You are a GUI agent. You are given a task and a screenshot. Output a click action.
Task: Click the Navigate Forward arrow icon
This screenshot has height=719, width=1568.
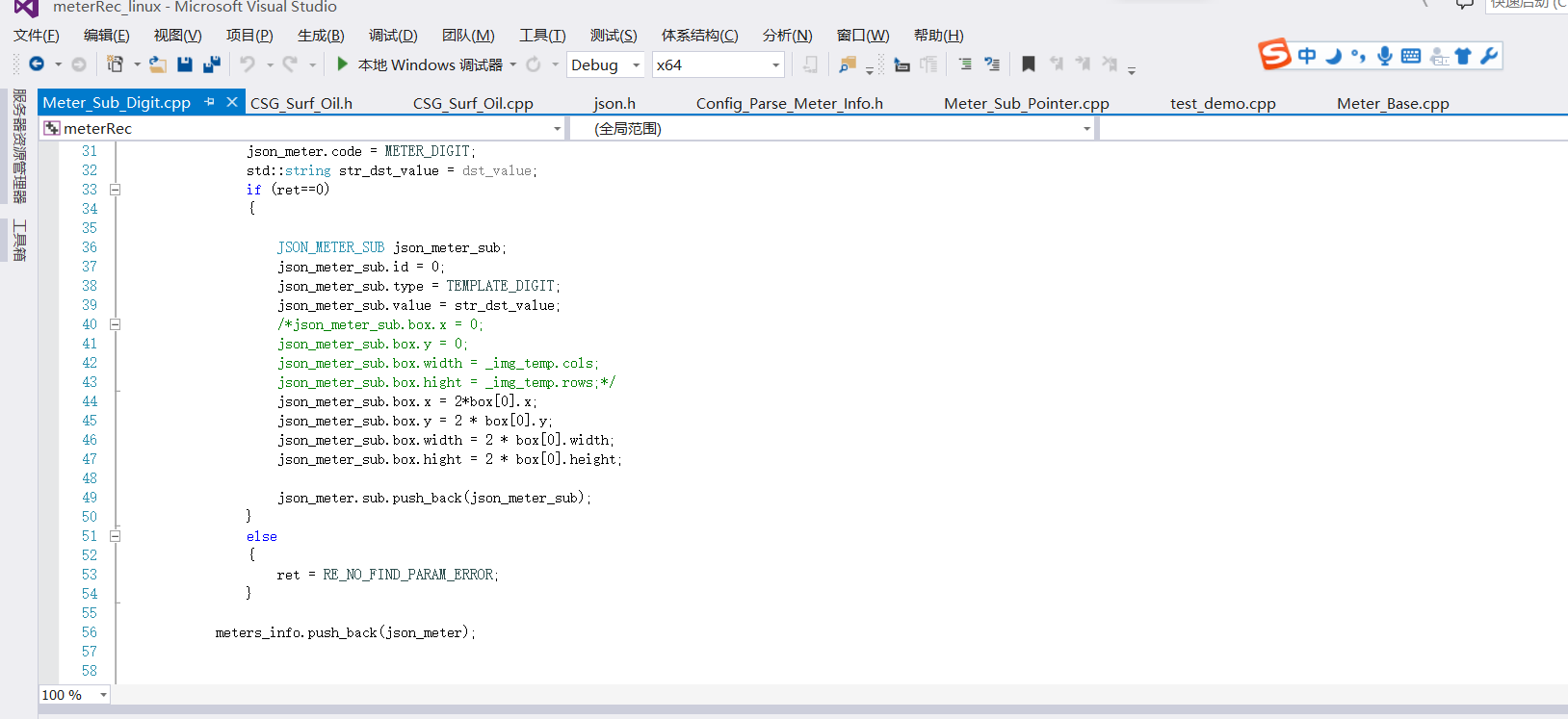coord(79,64)
